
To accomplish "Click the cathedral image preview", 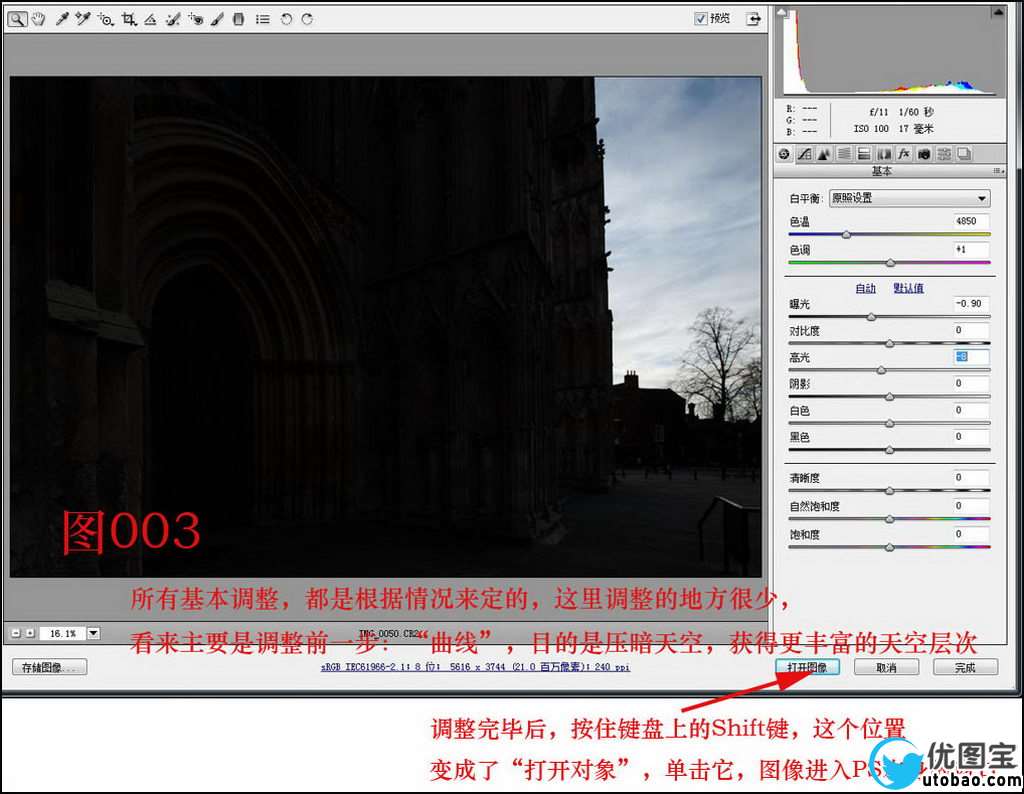I will (385, 326).
